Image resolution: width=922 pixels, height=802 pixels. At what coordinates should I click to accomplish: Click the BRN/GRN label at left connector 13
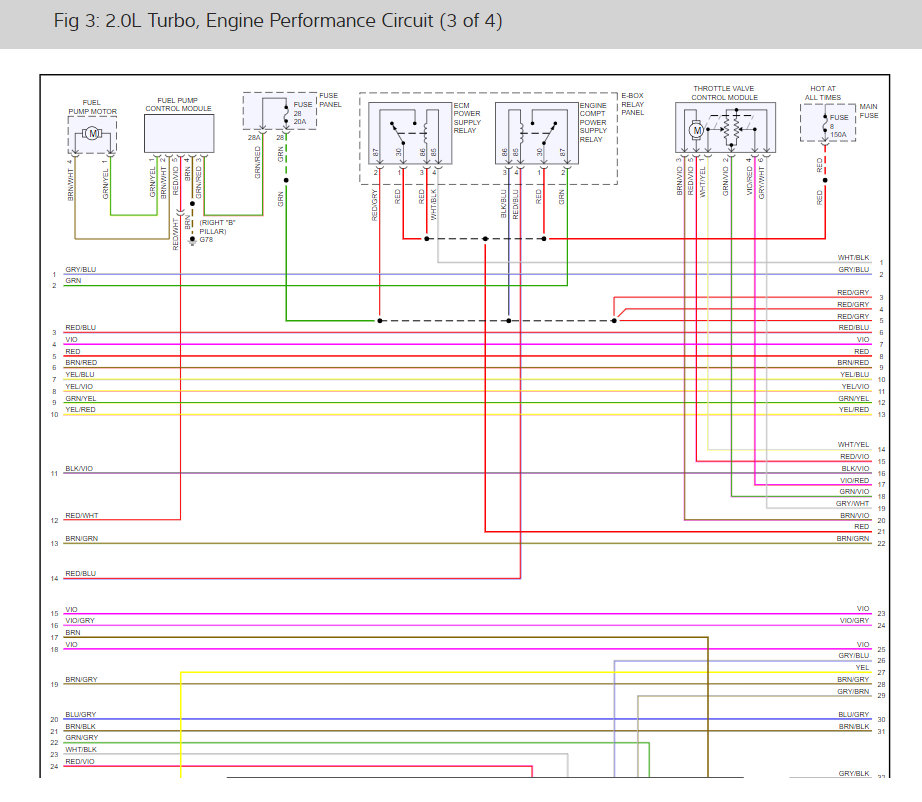pyautogui.click(x=81, y=539)
